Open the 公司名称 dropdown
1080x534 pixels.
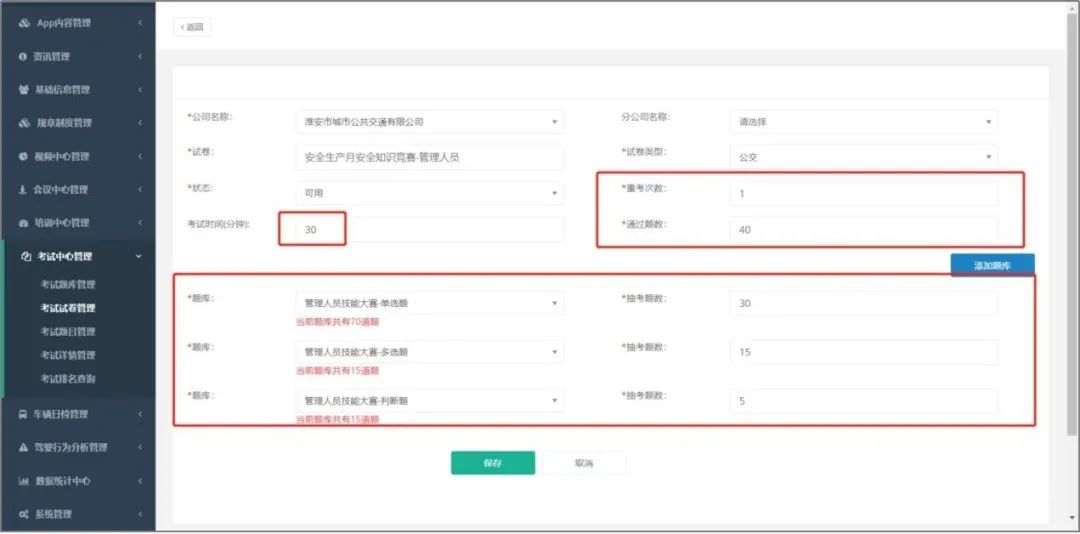click(430, 122)
